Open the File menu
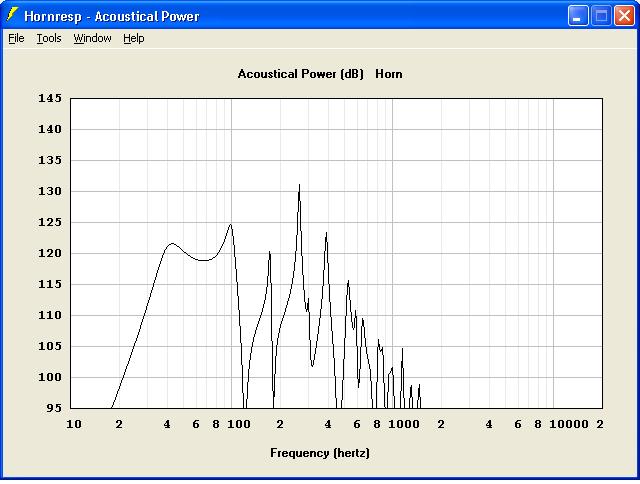Screen dimensions: 640x484 16,38
